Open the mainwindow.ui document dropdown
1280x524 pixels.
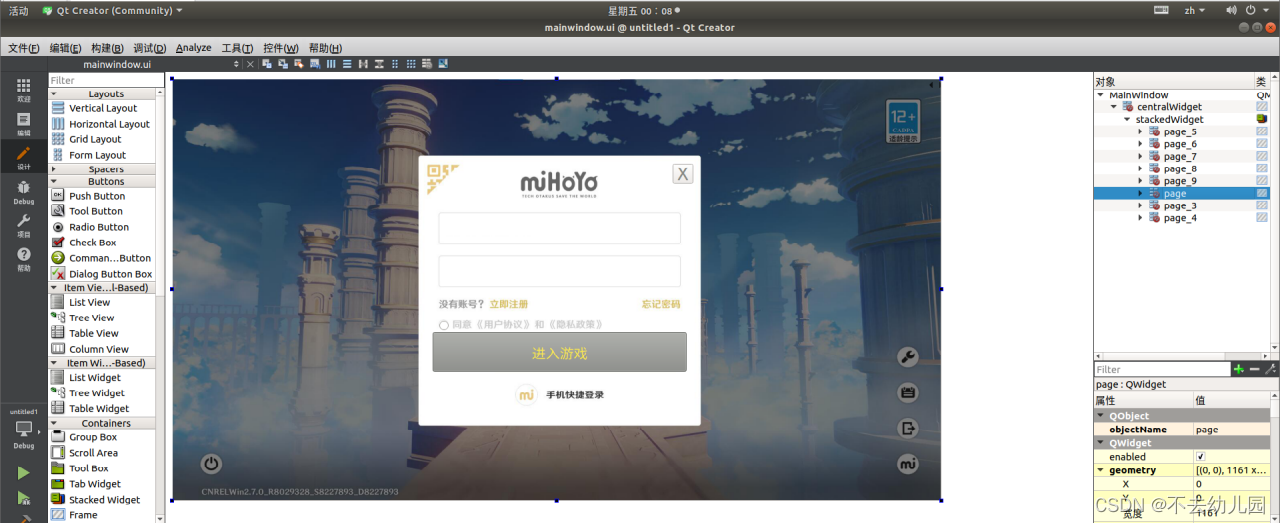pos(237,64)
